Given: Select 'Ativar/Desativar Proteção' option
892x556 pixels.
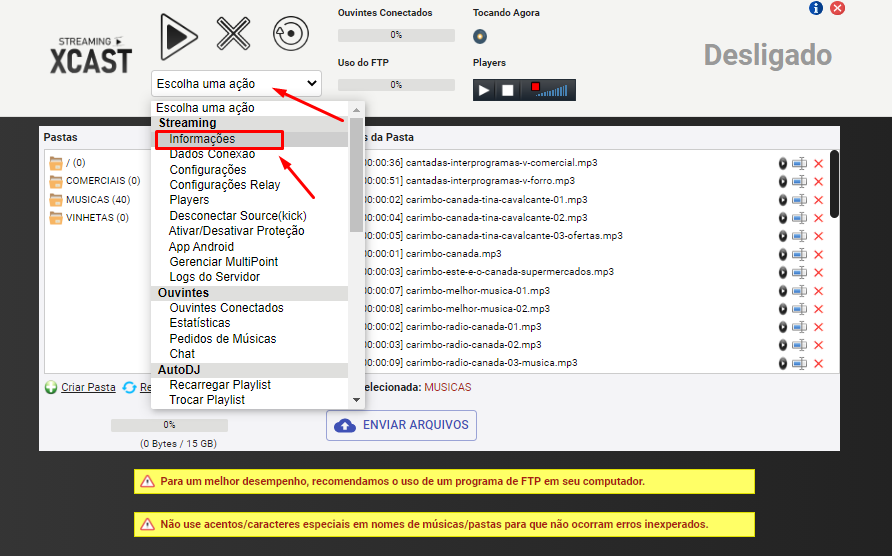Looking at the screenshot, I should click(x=236, y=231).
